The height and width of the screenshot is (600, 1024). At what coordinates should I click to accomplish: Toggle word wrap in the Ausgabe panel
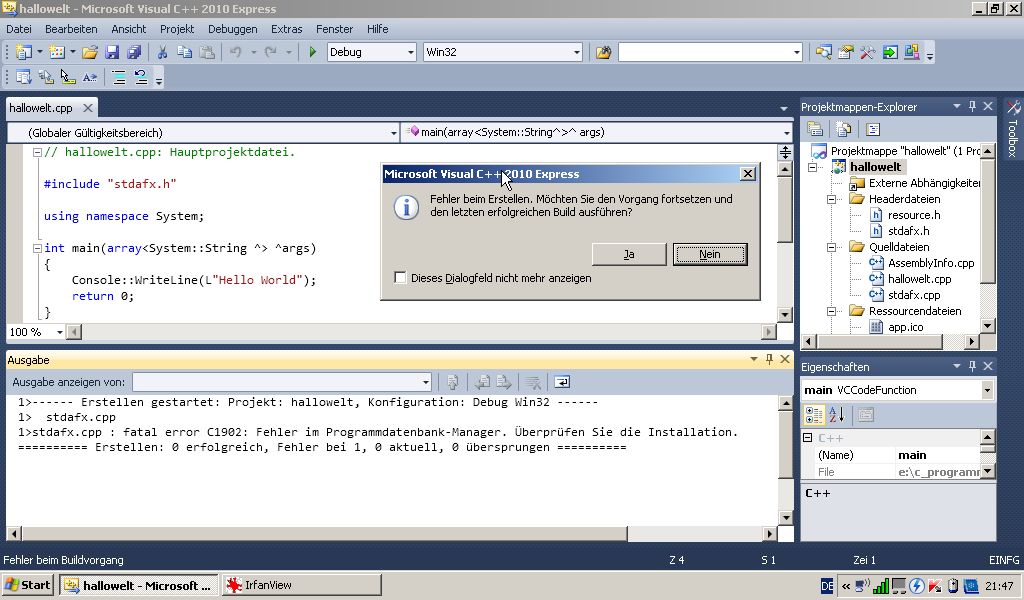pyautogui.click(x=562, y=382)
